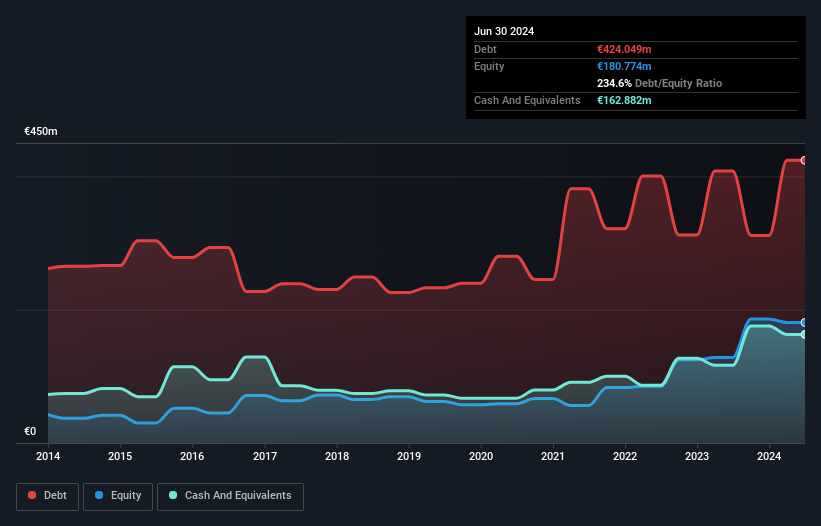The width and height of the screenshot is (821, 526).
Task: Click the 2017 x-axis label
Action: pyautogui.click(x=265, y=456)
